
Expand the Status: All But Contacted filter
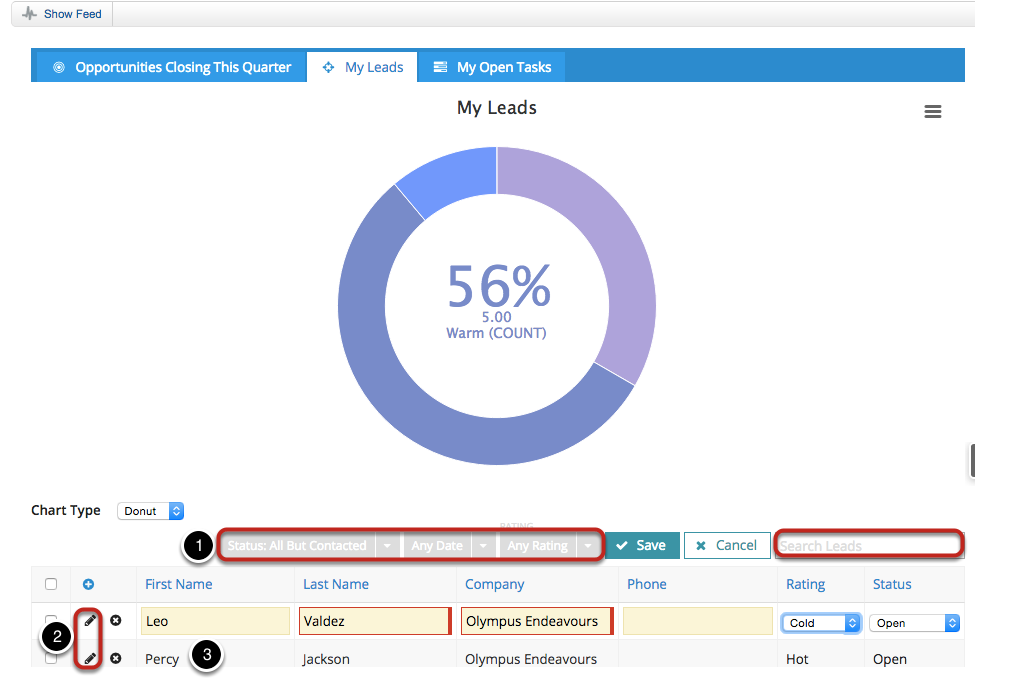click(x=387, y=546)
